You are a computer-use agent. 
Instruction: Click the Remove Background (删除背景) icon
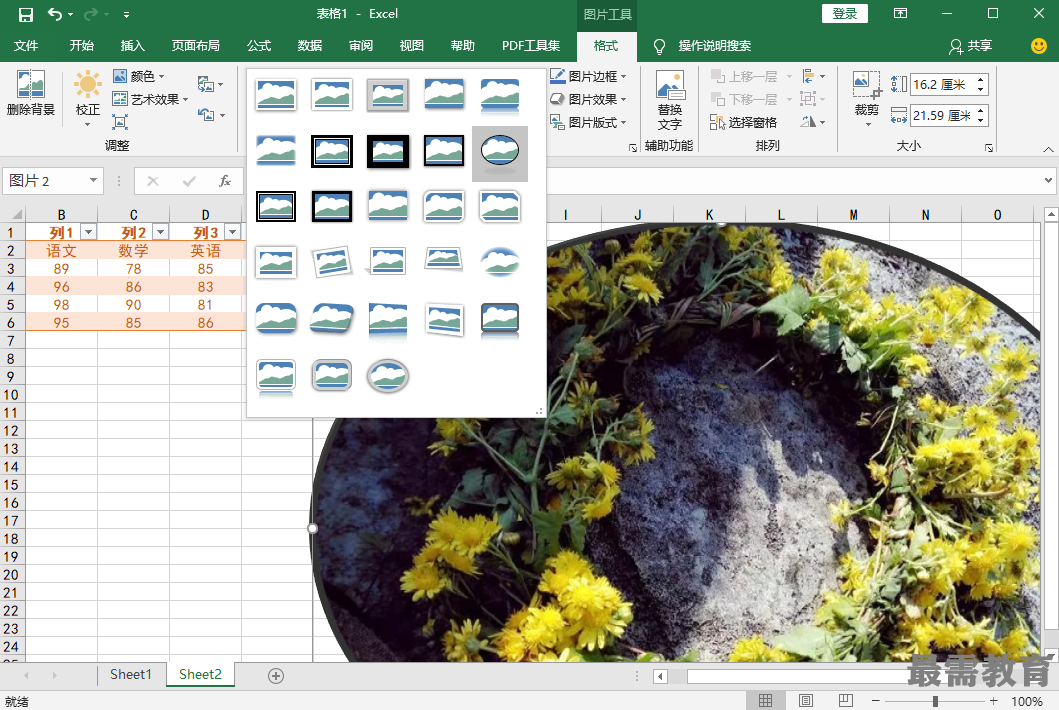[30, 93]
